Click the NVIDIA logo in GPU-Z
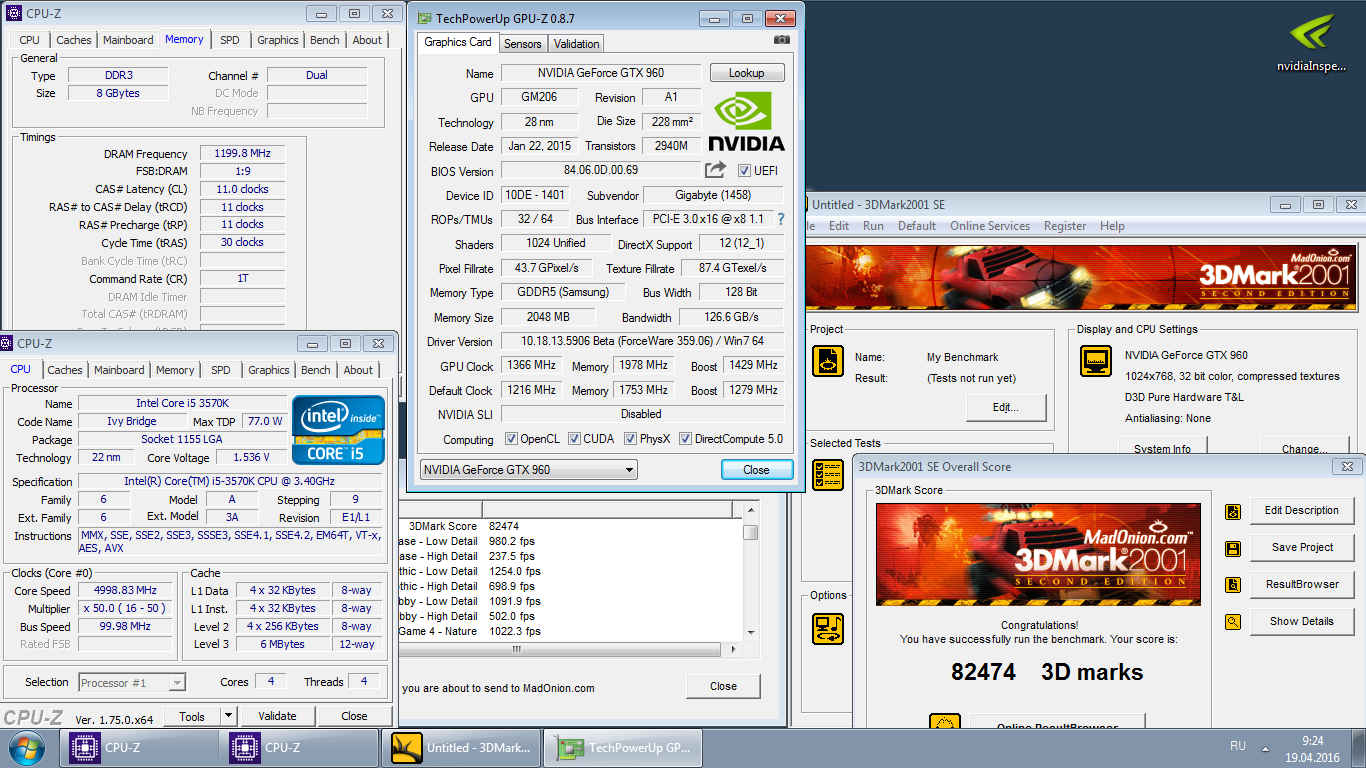 point(746,122)
